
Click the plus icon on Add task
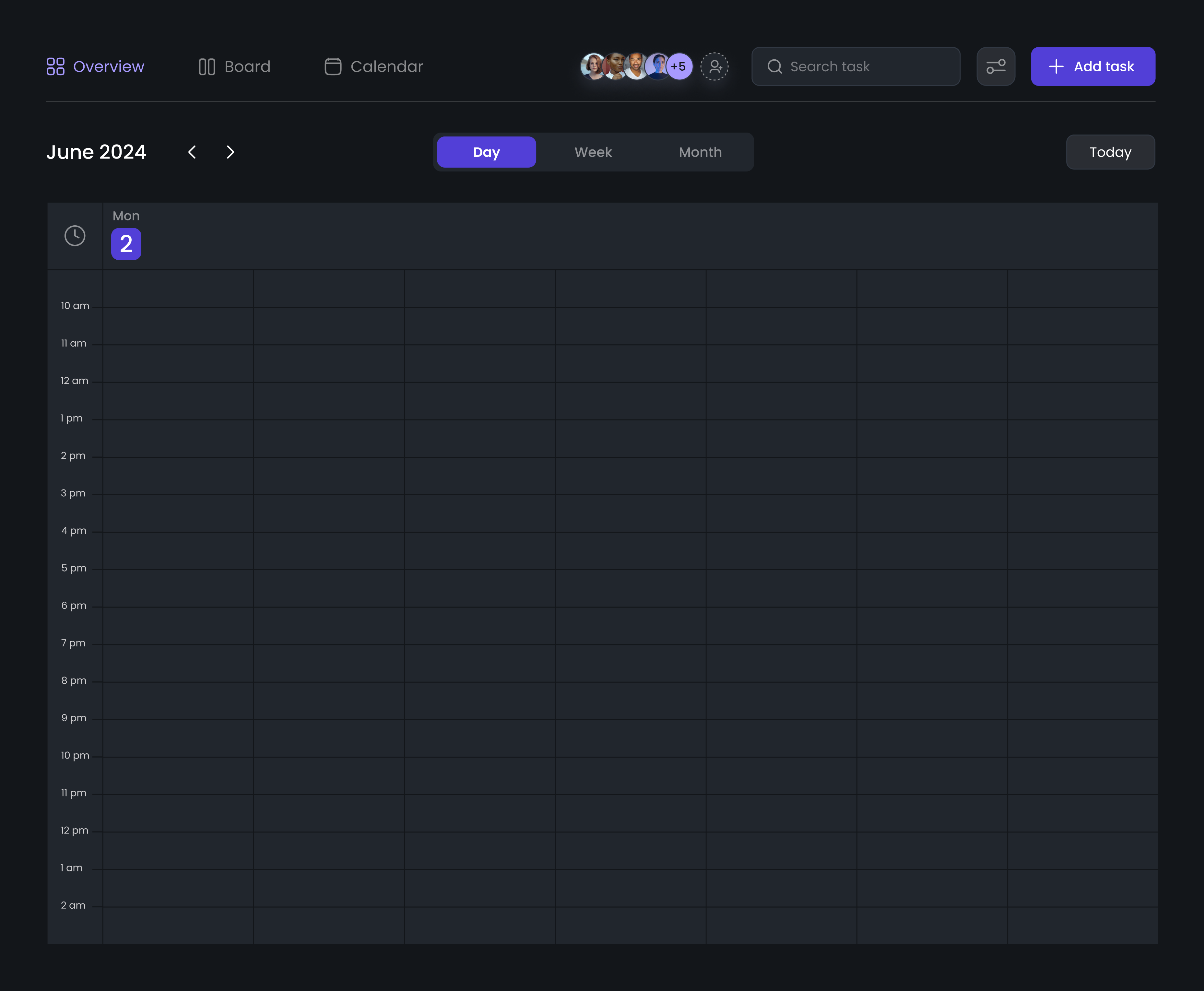(1056, 66)
